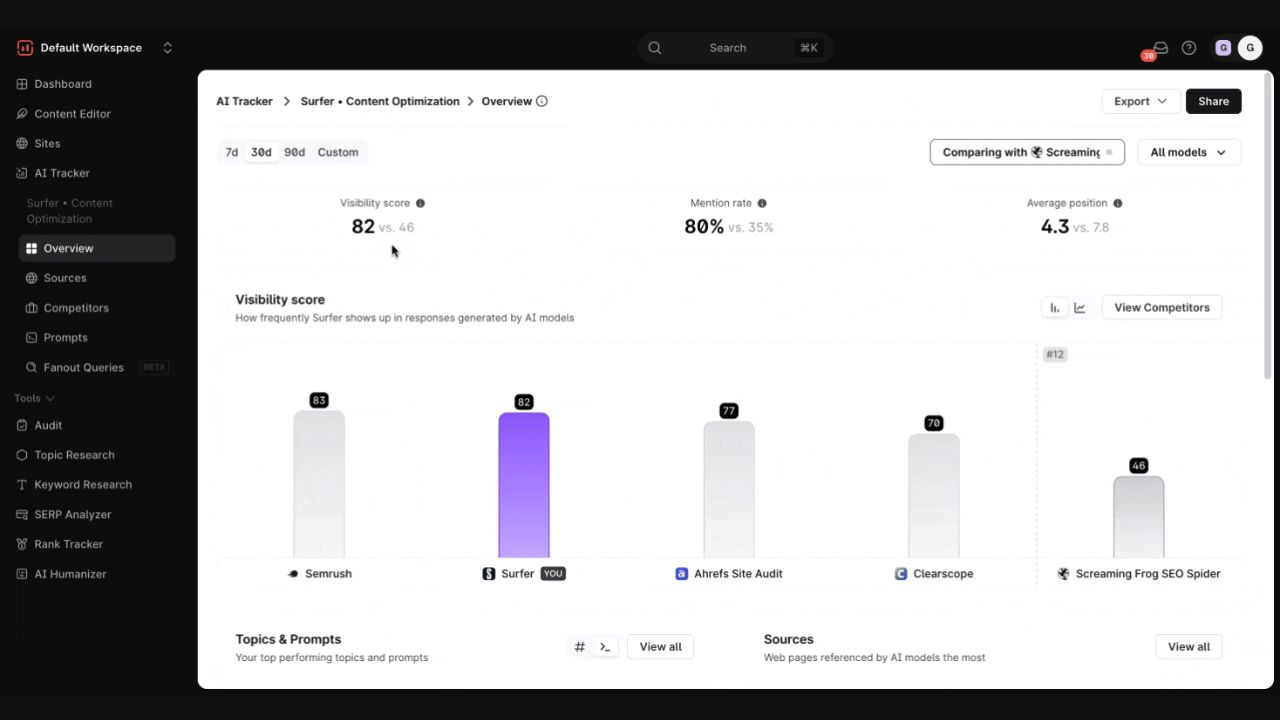The height and width of the screenshot is (720, 1280).
Task: Click the Visibility score info icon
Action: [x=420, y=203]
